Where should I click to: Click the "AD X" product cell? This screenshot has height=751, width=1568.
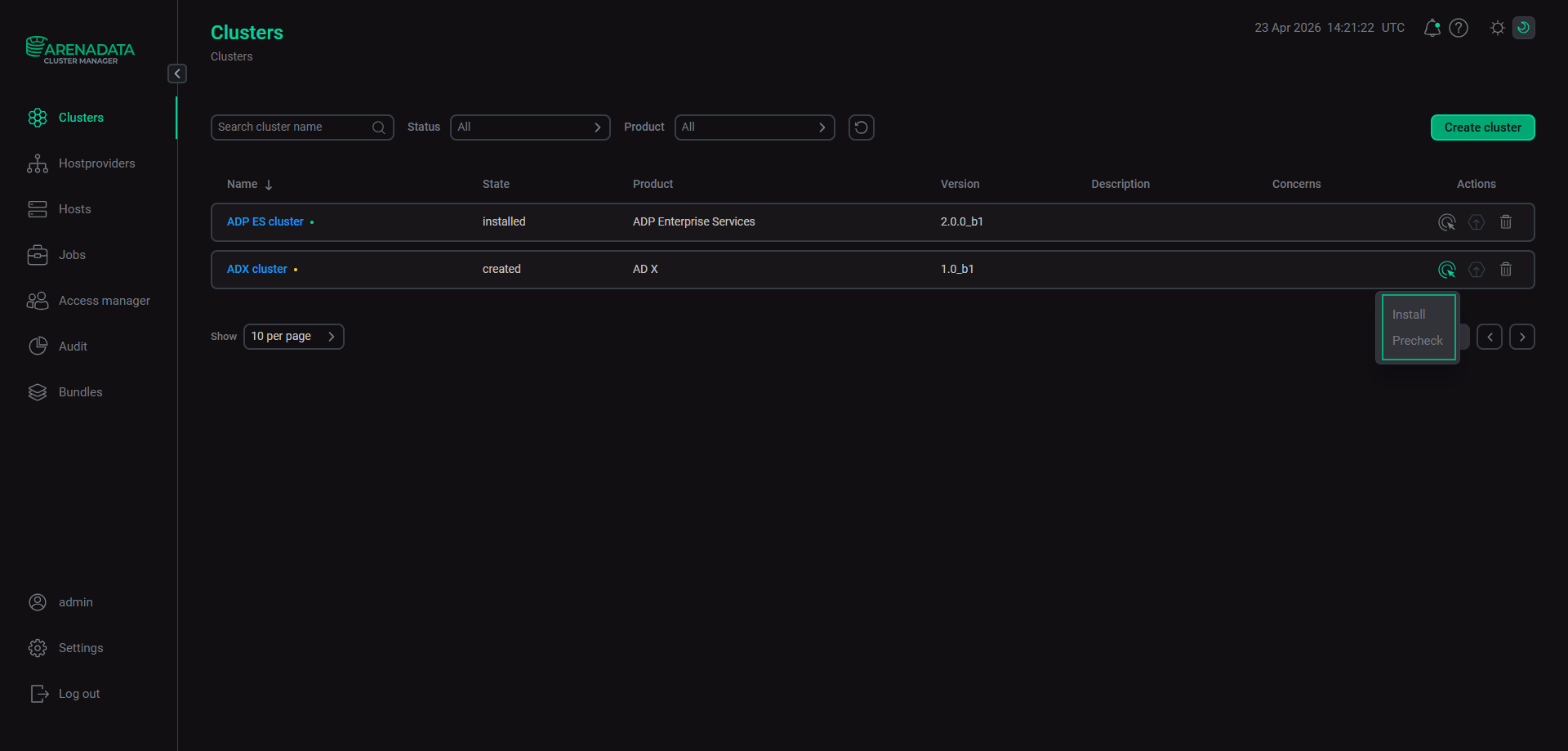tap(645, 270)
